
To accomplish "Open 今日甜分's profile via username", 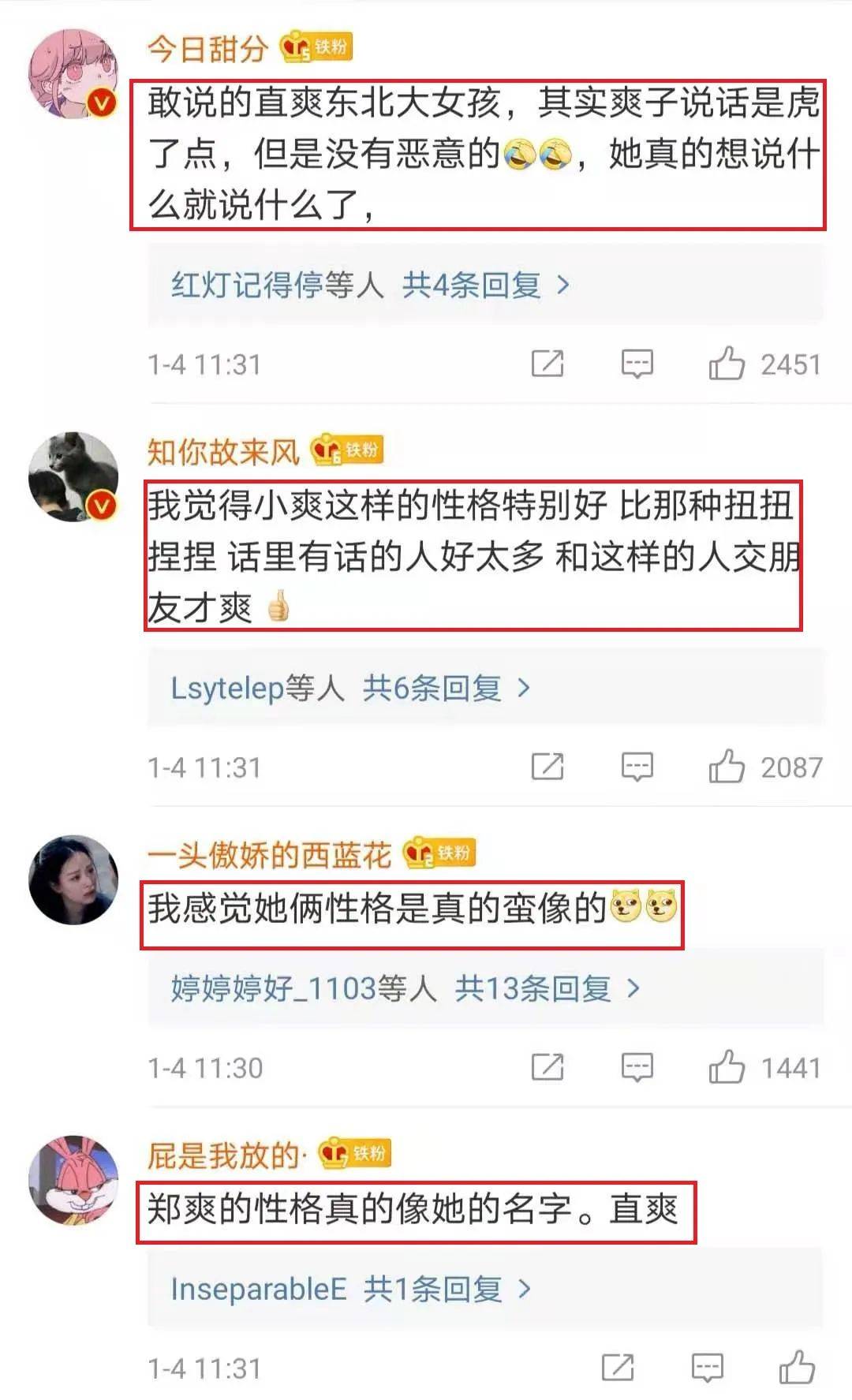I will (x=208, y=49).
